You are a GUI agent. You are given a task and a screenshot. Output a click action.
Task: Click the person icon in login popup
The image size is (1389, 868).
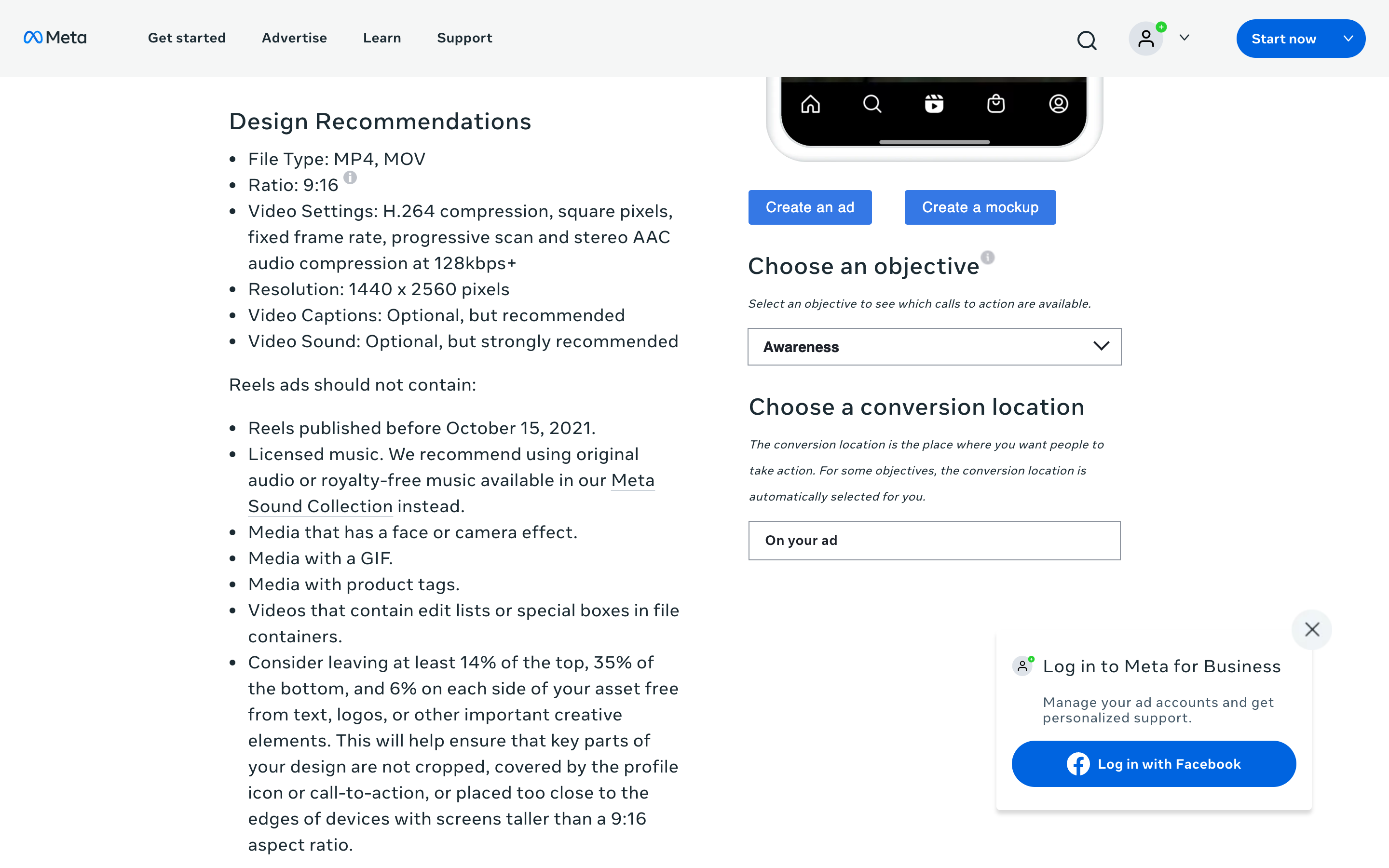pyautogui.click(x=1022, y=666)
